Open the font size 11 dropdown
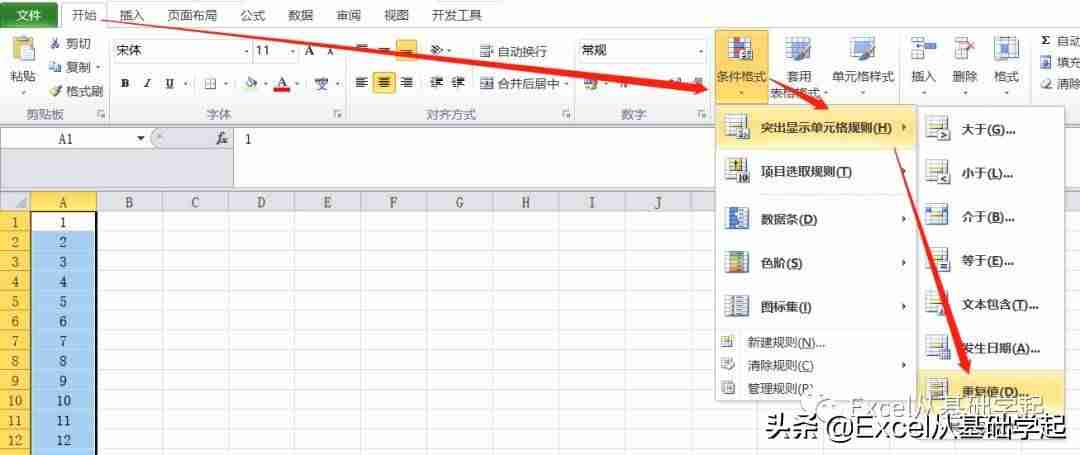Screen dimensions: 1080x455 point(293,51)
